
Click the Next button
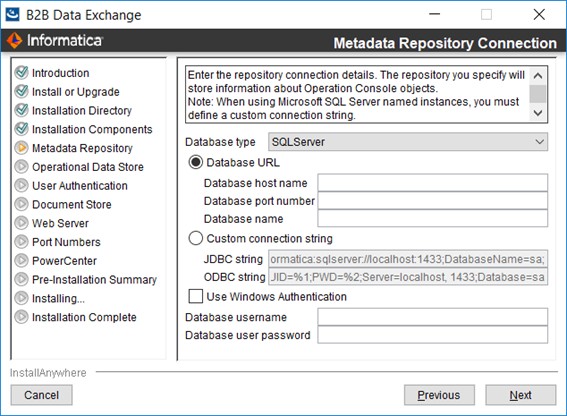point(521,395)
